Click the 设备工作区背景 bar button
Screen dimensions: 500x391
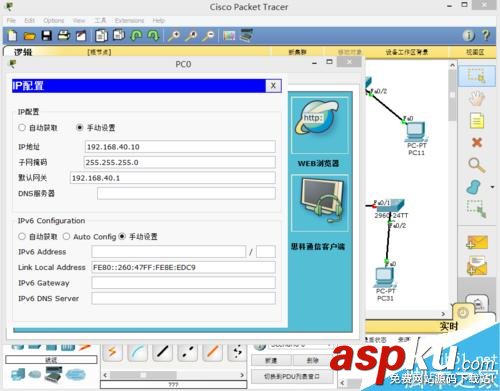[407, 52]
